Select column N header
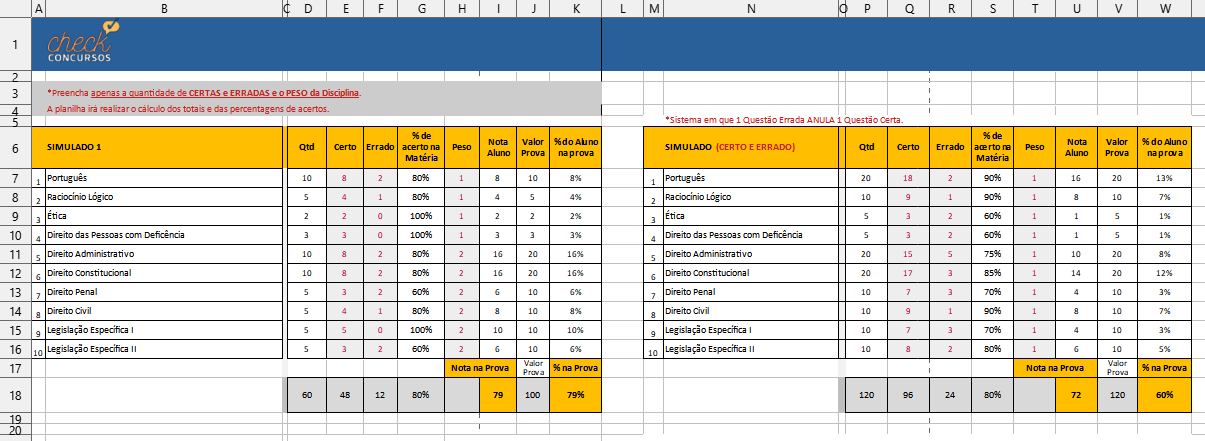Viewport: 1205px width, 441px height. coord(750,8)
